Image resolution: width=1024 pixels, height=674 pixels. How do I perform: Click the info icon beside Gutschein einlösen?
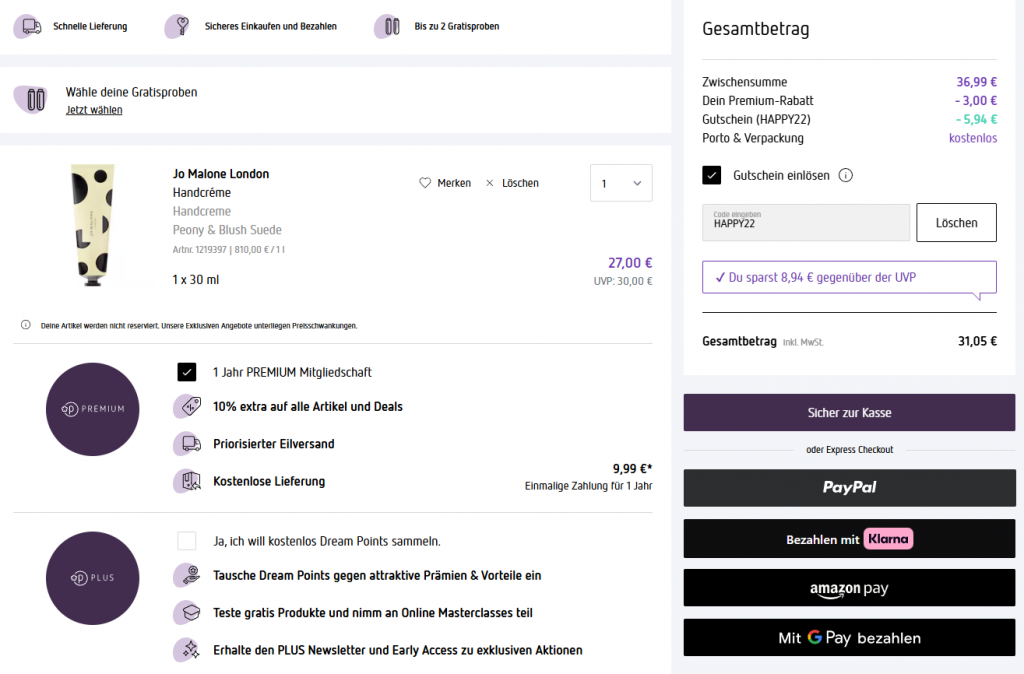[x=845, y=175]
